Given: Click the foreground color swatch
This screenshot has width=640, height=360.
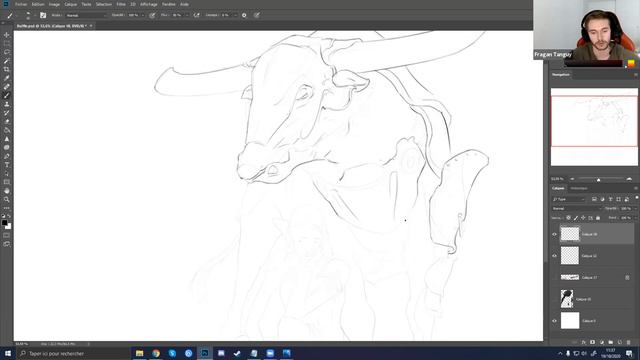Looking at the screenshot, I should pos(4,222).
